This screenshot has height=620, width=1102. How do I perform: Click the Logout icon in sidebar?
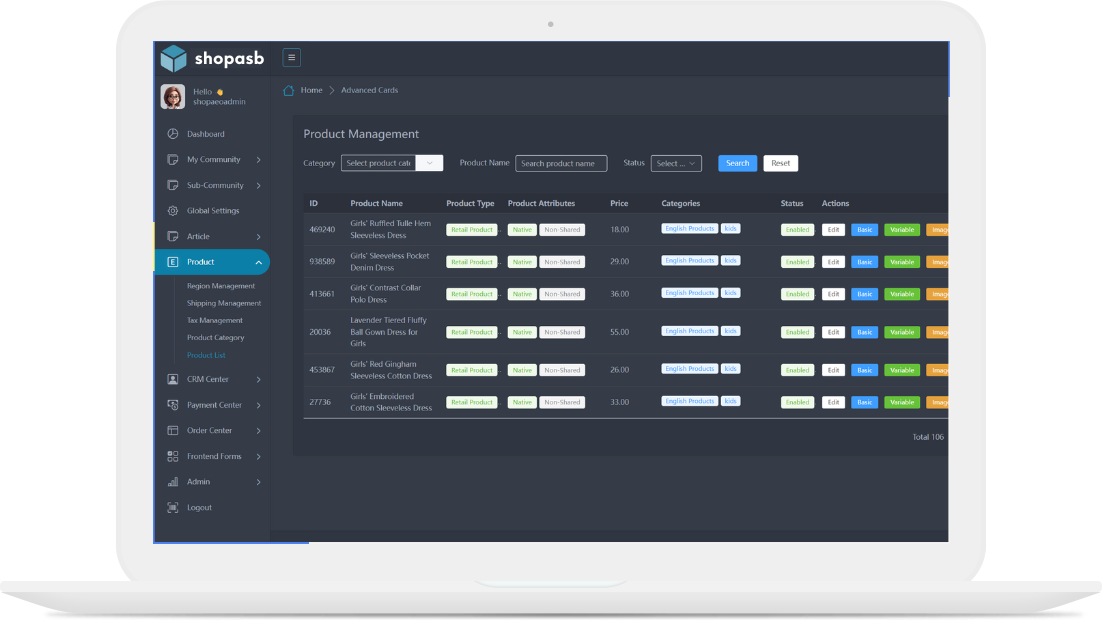pos(172,508)
